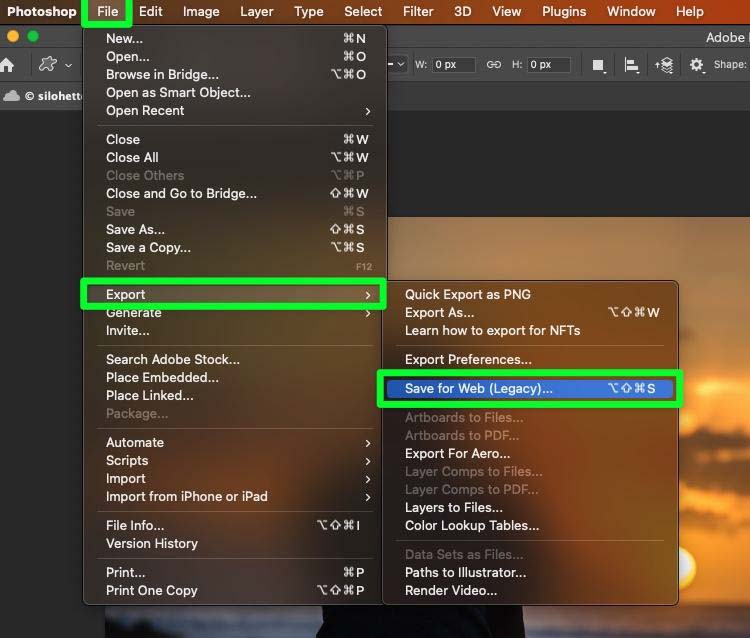Open Version History
The width and height of the screenshot is (750, 638).
234,544
